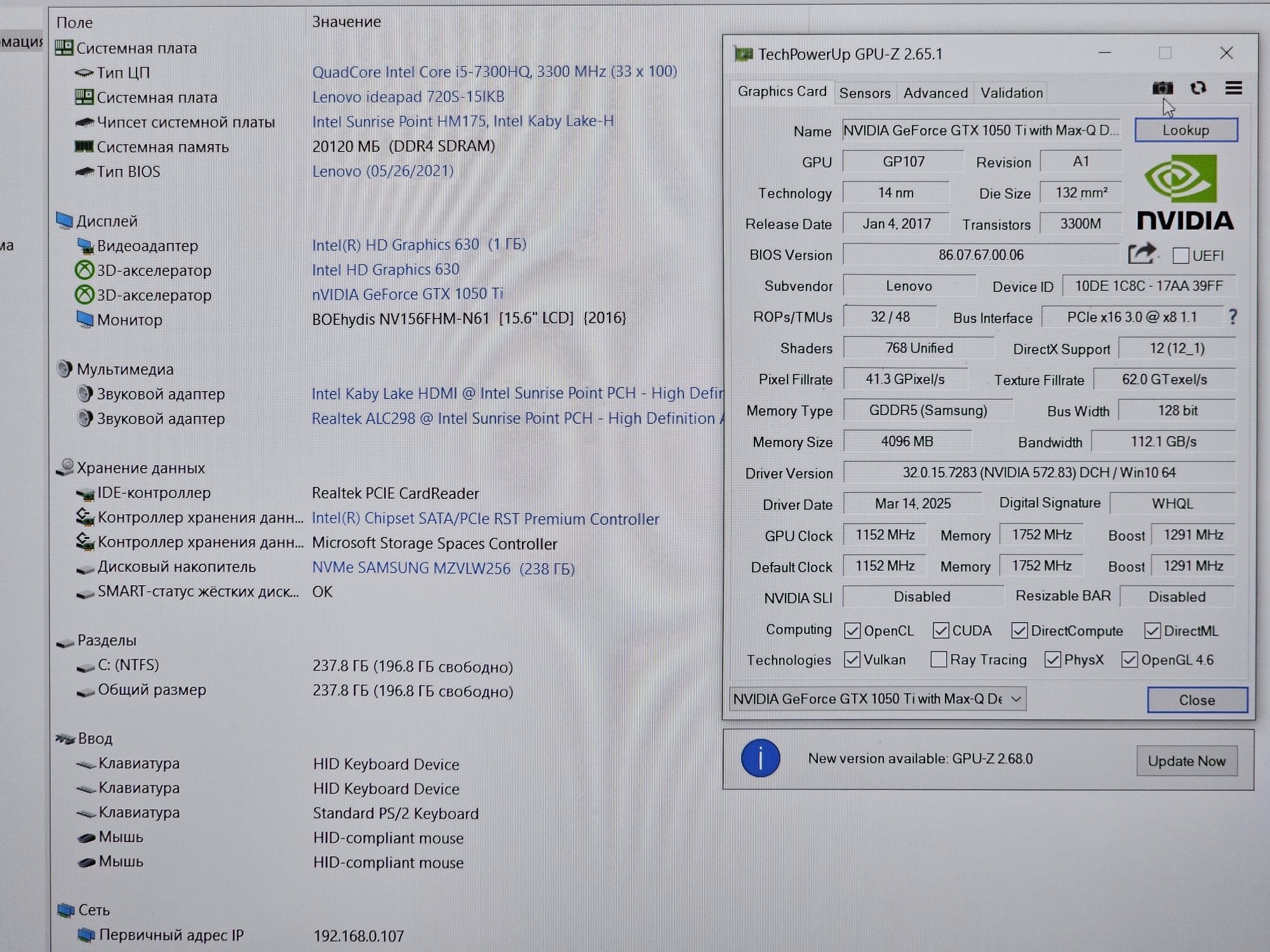Switch to the Graphics Card tab
The width and height of the screenshot is (1270, 952).
[x=782, y=91]
